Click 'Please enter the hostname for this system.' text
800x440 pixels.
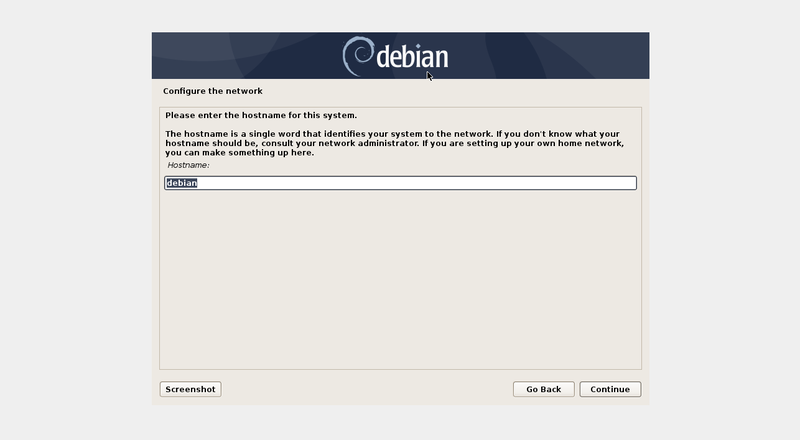pyautogui.click(x=261, y=115)
